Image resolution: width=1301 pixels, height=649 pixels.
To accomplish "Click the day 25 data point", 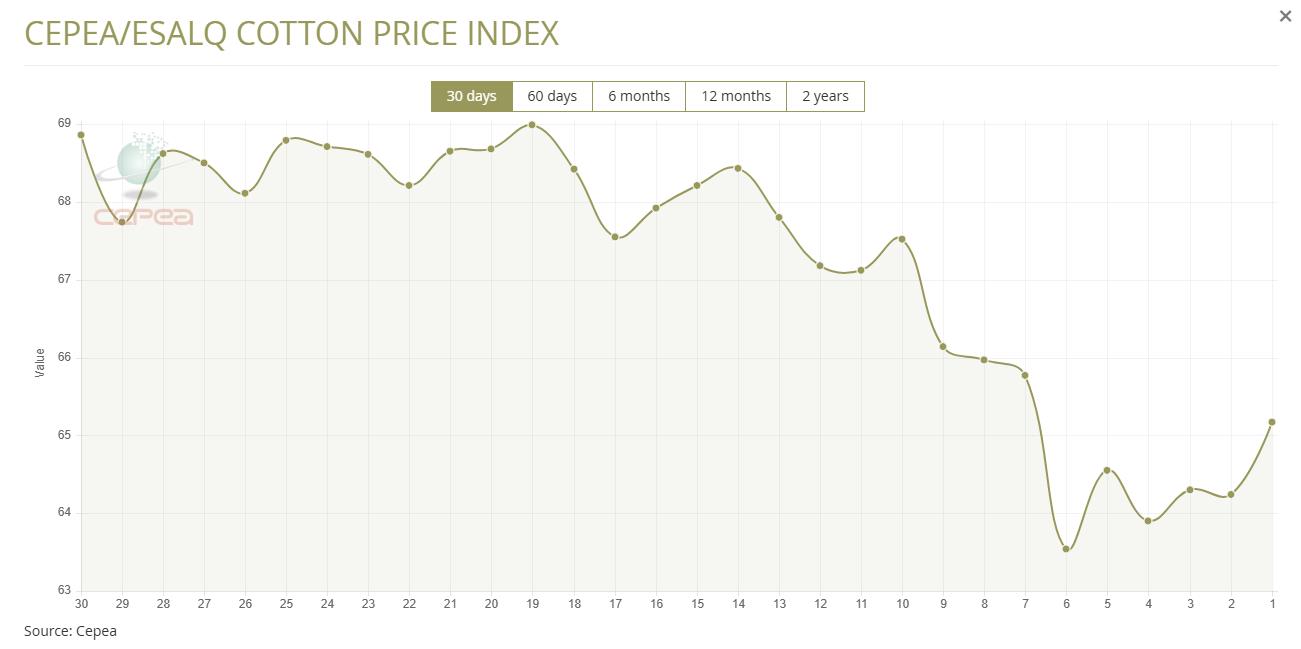I will click(286, 140).
